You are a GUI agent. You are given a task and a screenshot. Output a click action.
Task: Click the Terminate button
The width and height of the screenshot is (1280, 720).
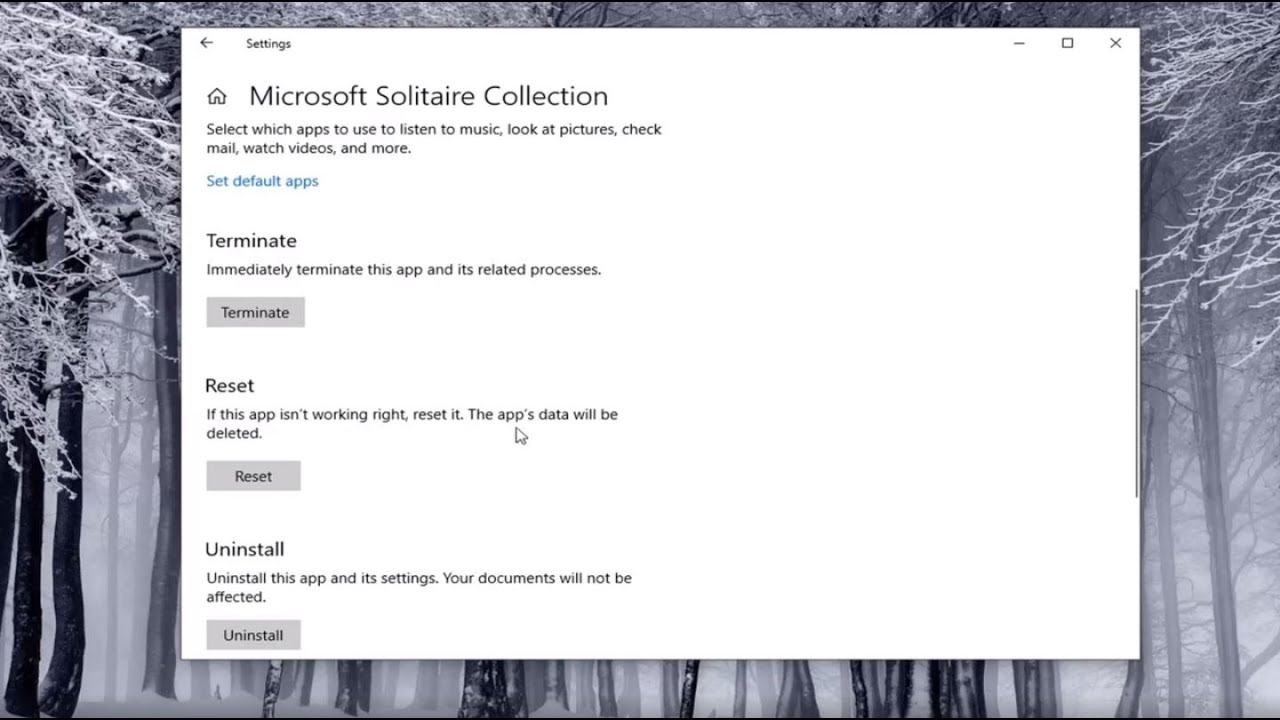(255, 312)
